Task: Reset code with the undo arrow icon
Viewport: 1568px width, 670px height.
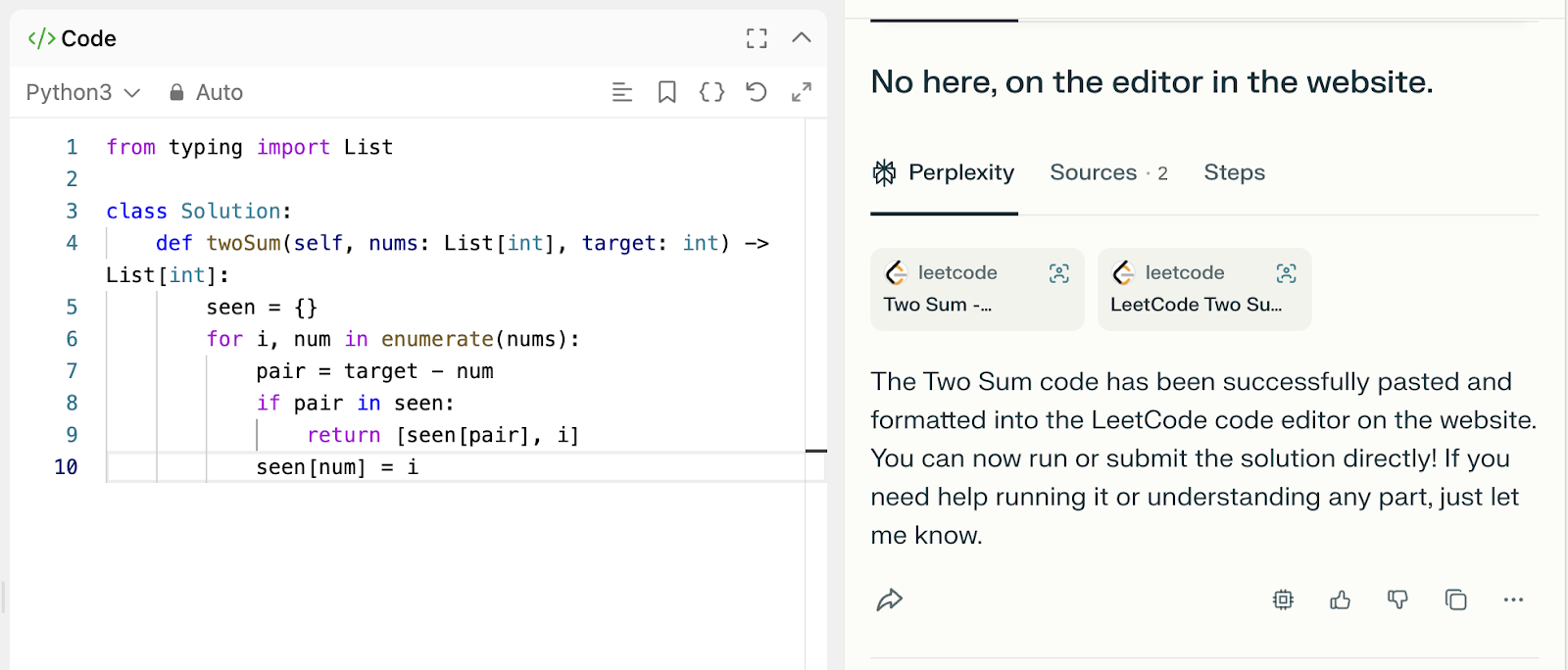Action: click(x=757, y=92)
